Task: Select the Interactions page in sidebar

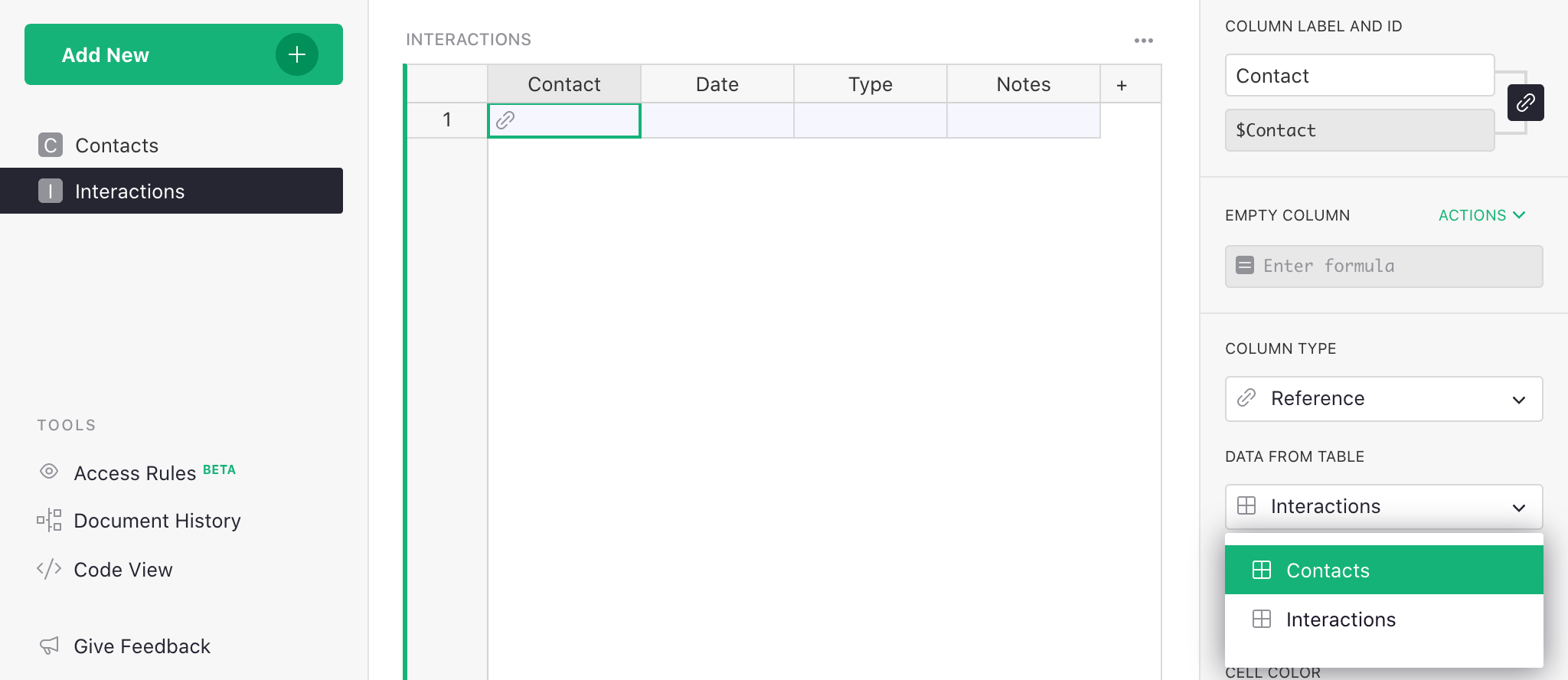Action: click(129, 191)
